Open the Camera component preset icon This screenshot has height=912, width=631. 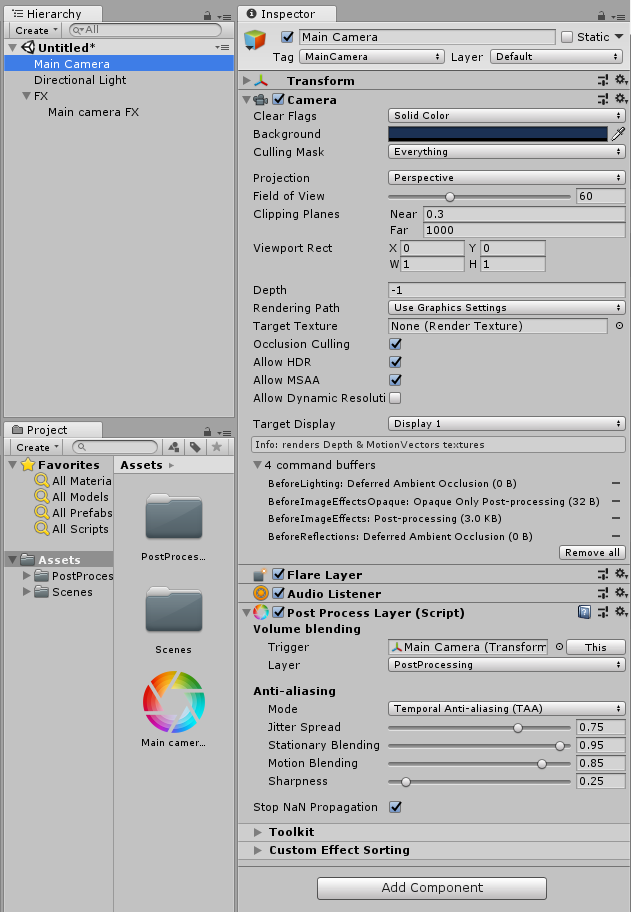pyautogui.click(x=603, y=99)
